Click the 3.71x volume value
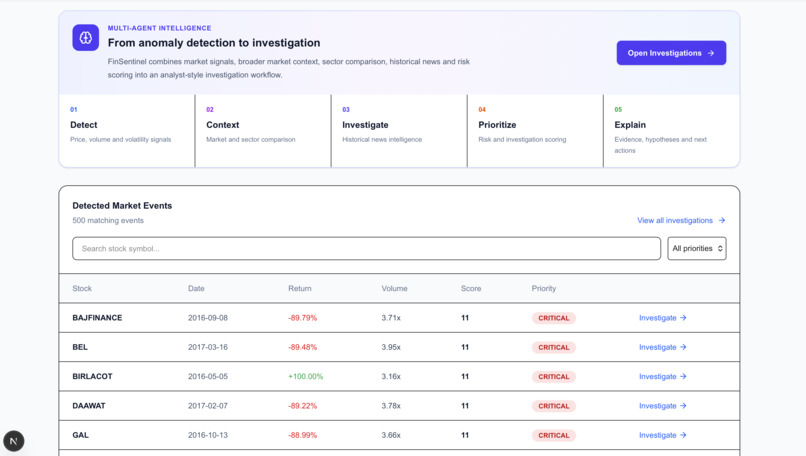The height and width of the screenshot is (456, 806). click(x=391, y=318)
